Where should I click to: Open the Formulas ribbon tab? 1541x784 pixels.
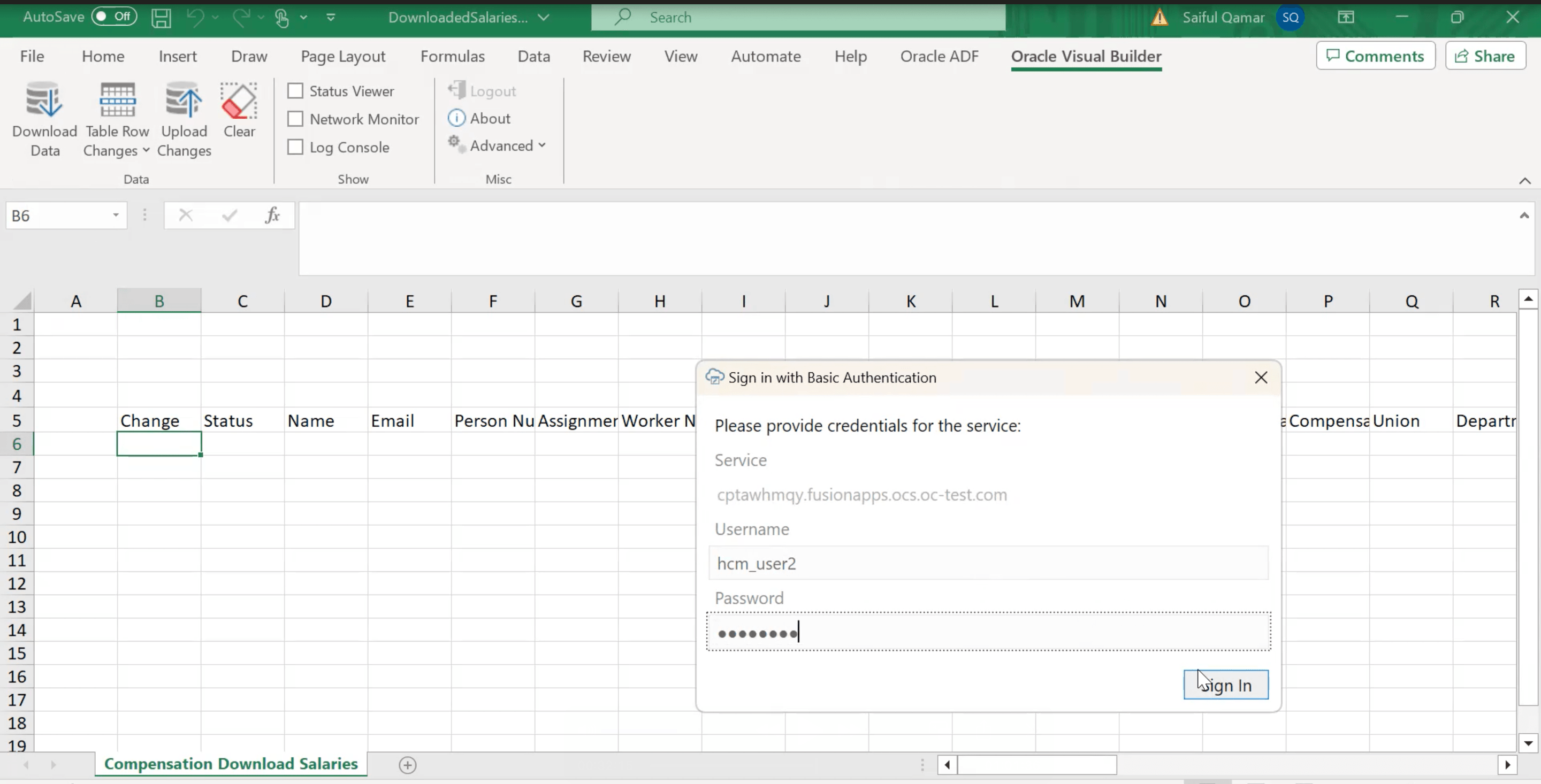[x=452, y=56]
